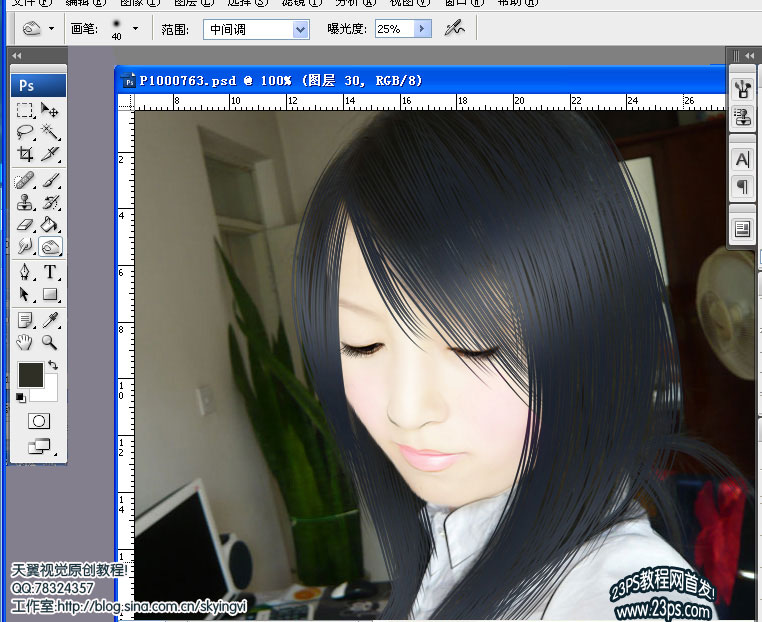The image size is (762, 622).
Task: Select the History Brush tool
Action: 50,202
